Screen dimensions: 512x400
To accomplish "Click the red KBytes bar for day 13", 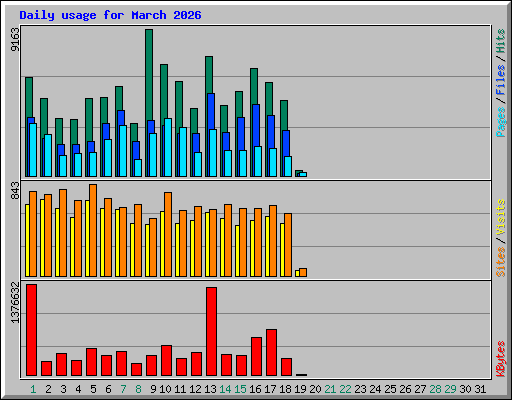I will tap(211, 331).
